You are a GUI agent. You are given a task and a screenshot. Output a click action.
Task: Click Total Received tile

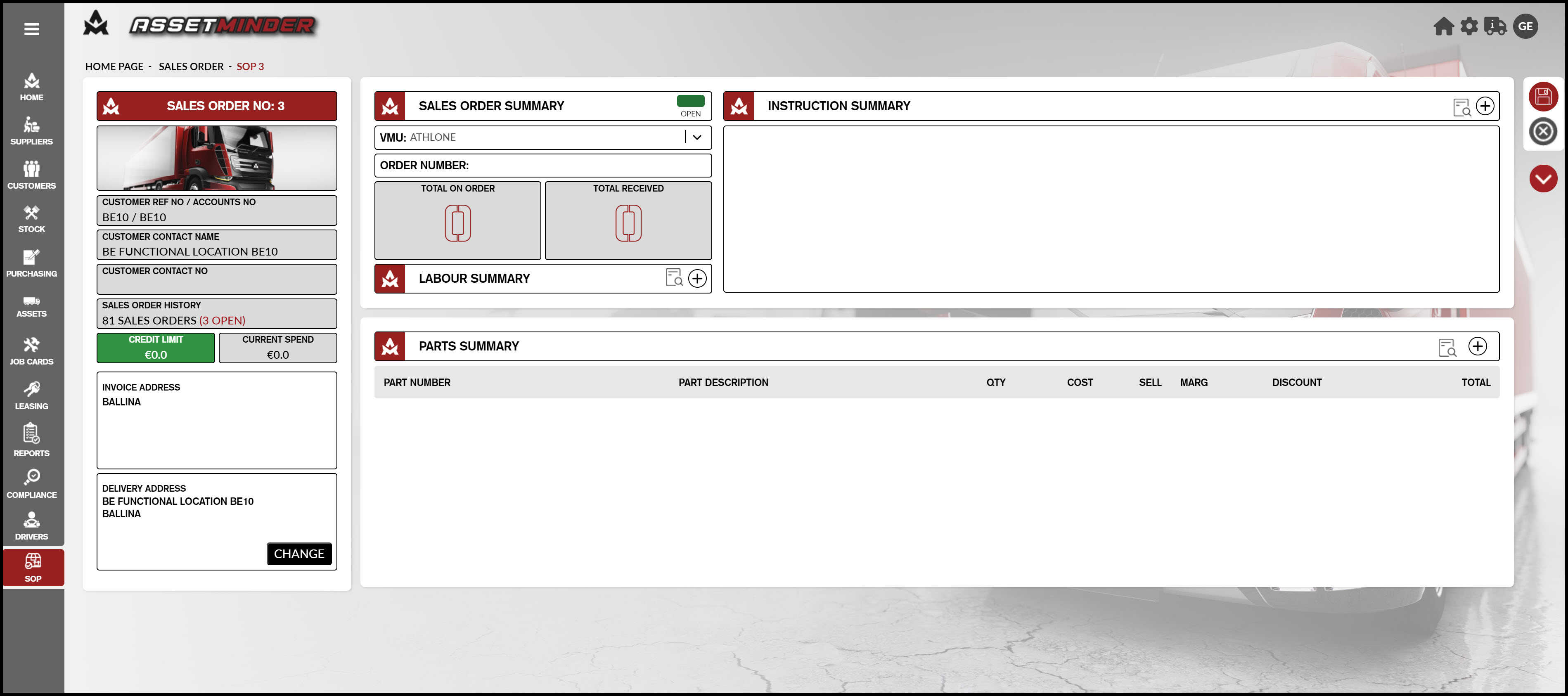pyautogui.click(x=628, y=220)
